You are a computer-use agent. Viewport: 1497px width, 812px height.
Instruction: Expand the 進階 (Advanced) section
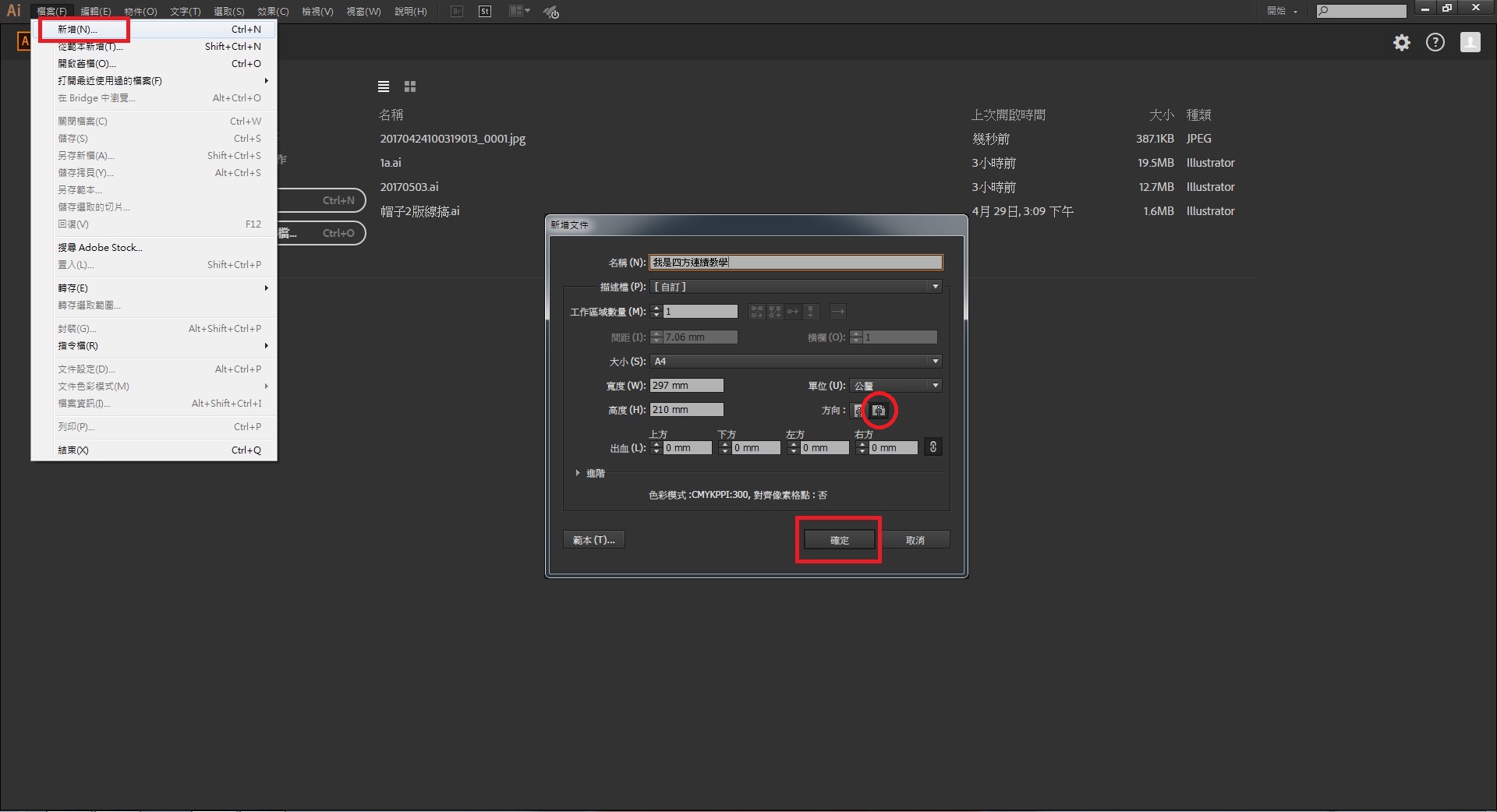click(x=578, y=473)
